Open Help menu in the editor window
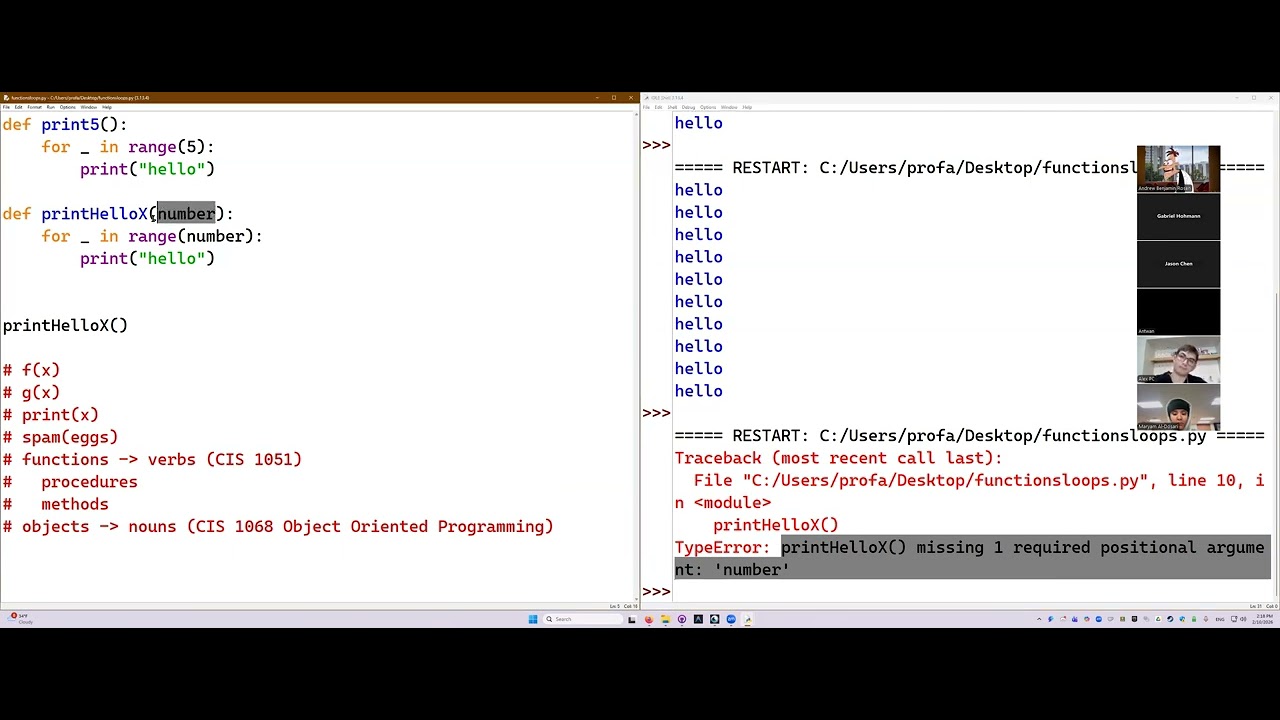 pyautogui.click(x=107, y=107)
